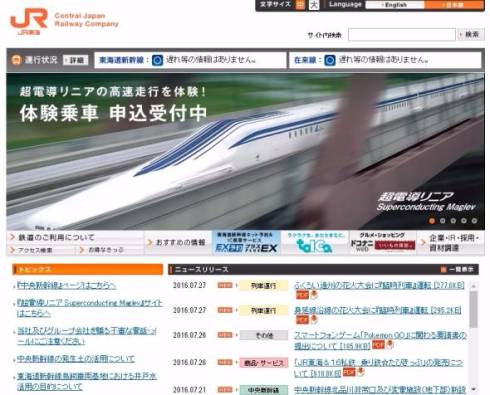The image size is (490, 395).
Task: Open JR東海&16私鉄 乗り鉄☆たびきっぷ news link
Action: [379, 368]
